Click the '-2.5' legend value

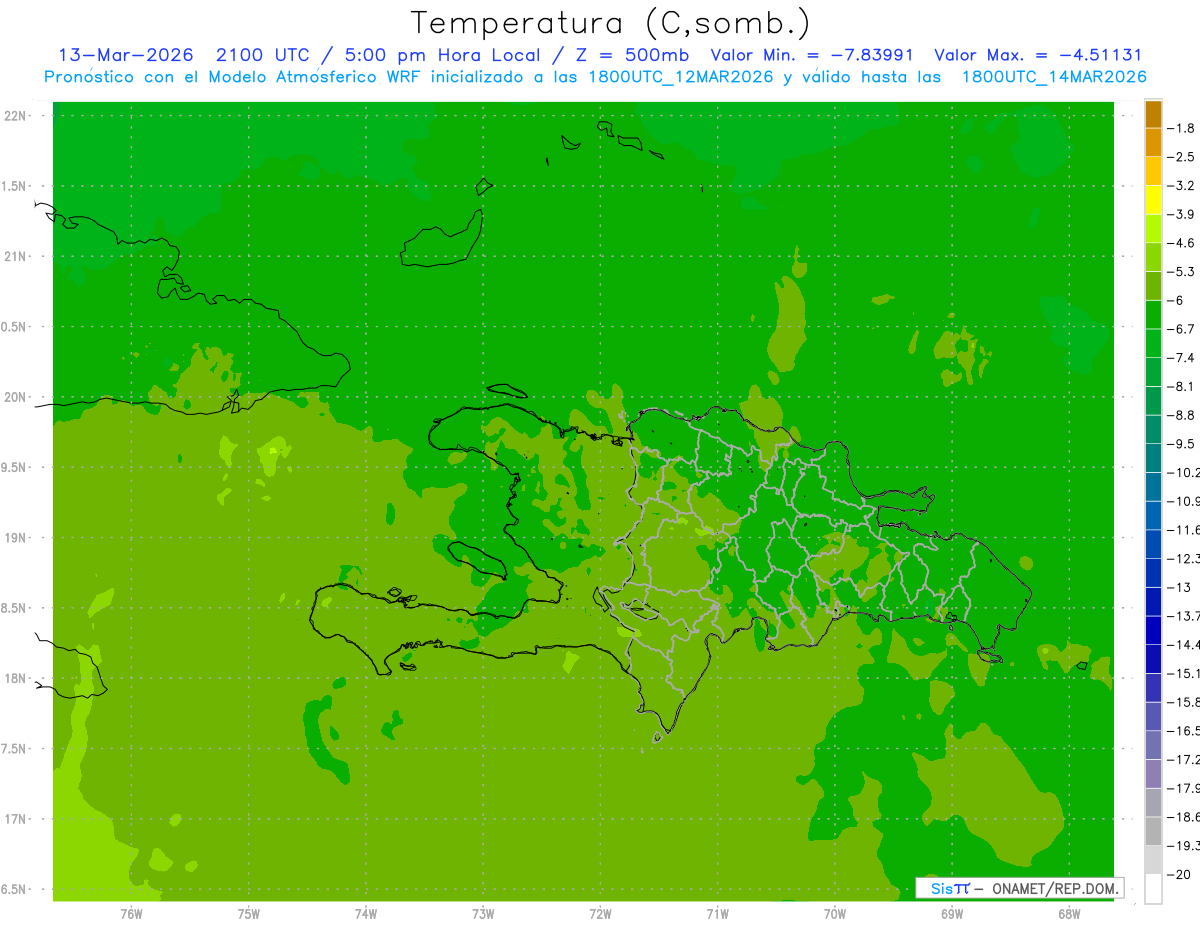pos(1181,157)
